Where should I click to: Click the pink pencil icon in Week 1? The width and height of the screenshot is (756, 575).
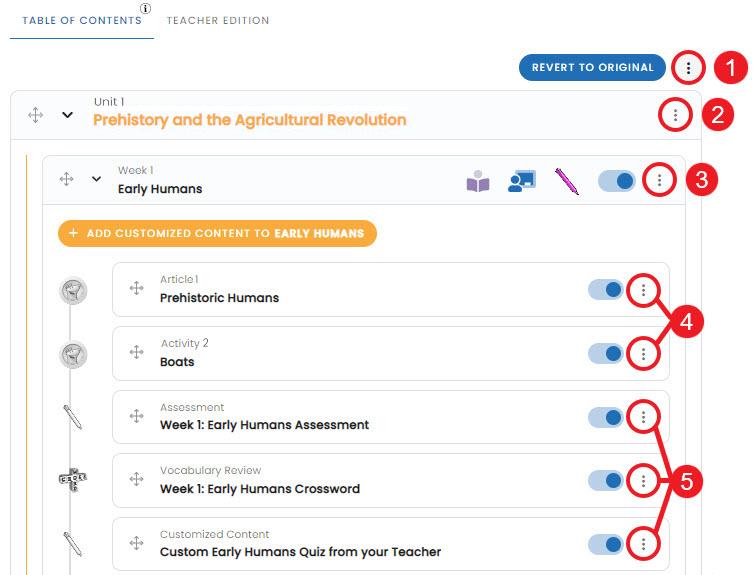pos(567,181)
